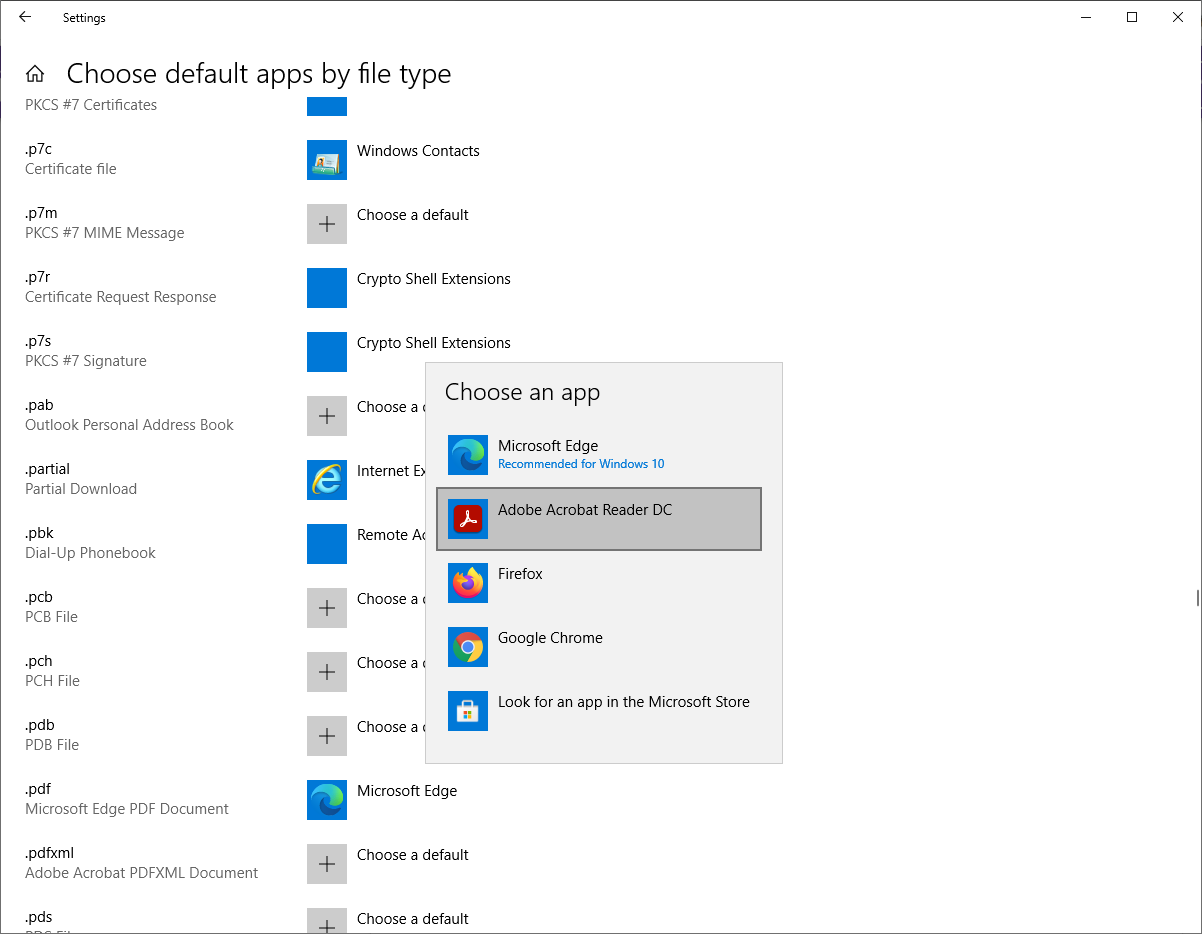Click the 'Recommended for Windows 10' text
The width and height of the screenshot is (1202, 934).
tap(581, 464)
